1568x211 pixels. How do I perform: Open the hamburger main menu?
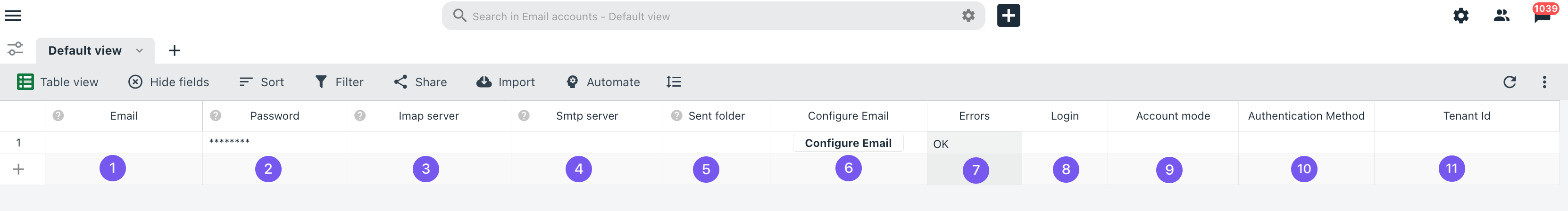(13, 16)
